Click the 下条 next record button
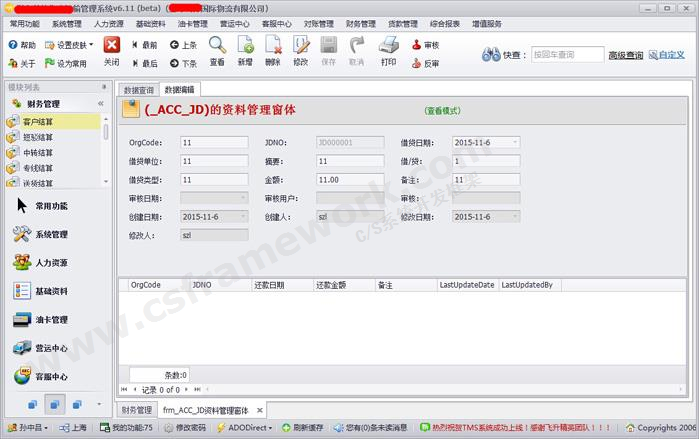Viewport: 699px width, 439px height. [182, 63]
